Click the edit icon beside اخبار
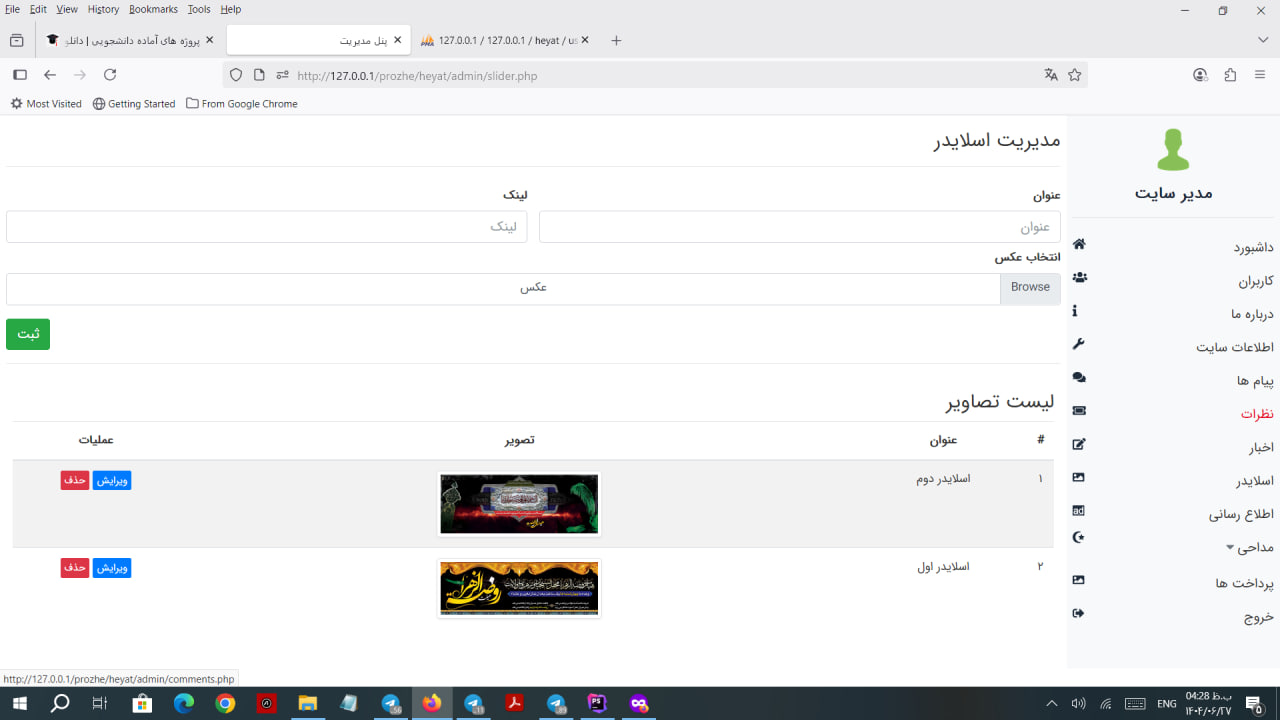This screenshot has width=1280, height=720. tap(1079, 445)
